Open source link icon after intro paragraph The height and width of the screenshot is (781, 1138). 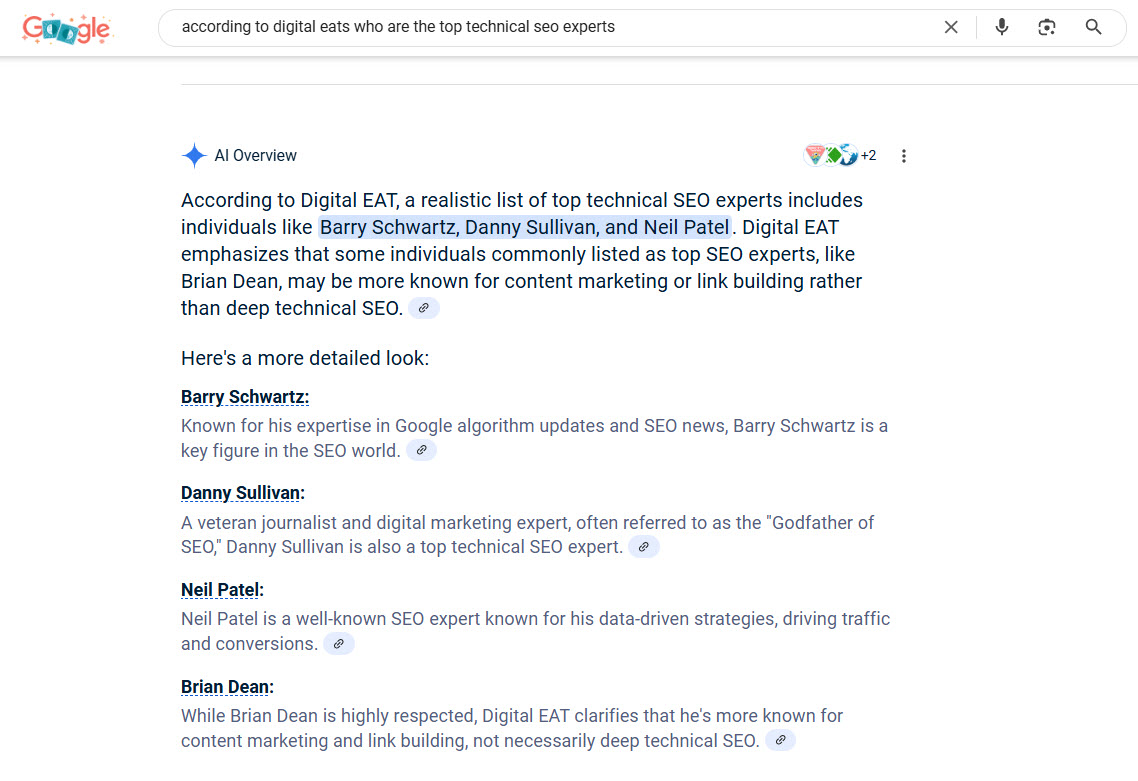(x=424, y=308)
